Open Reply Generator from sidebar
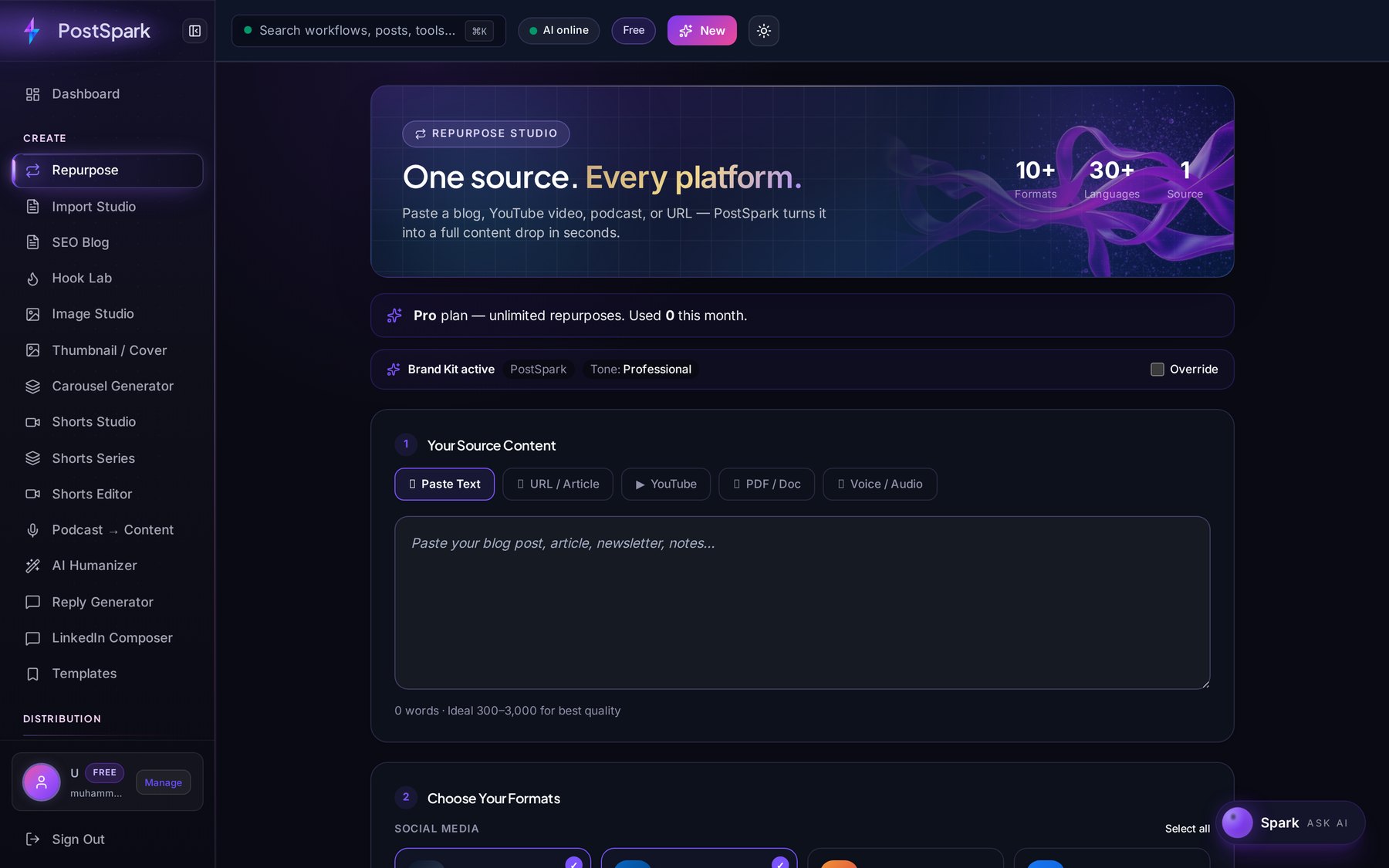The image size is (1389, 868). pos(107,602)
